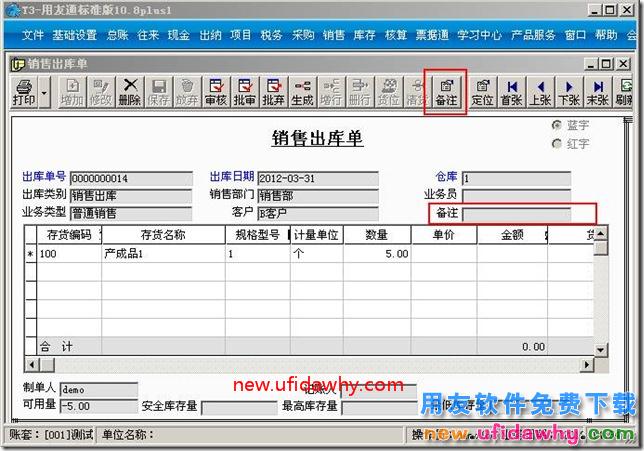Click the horizontal scrollbar left arrow
The width and height of the screenshot is (644, 451).
point(32,364)
